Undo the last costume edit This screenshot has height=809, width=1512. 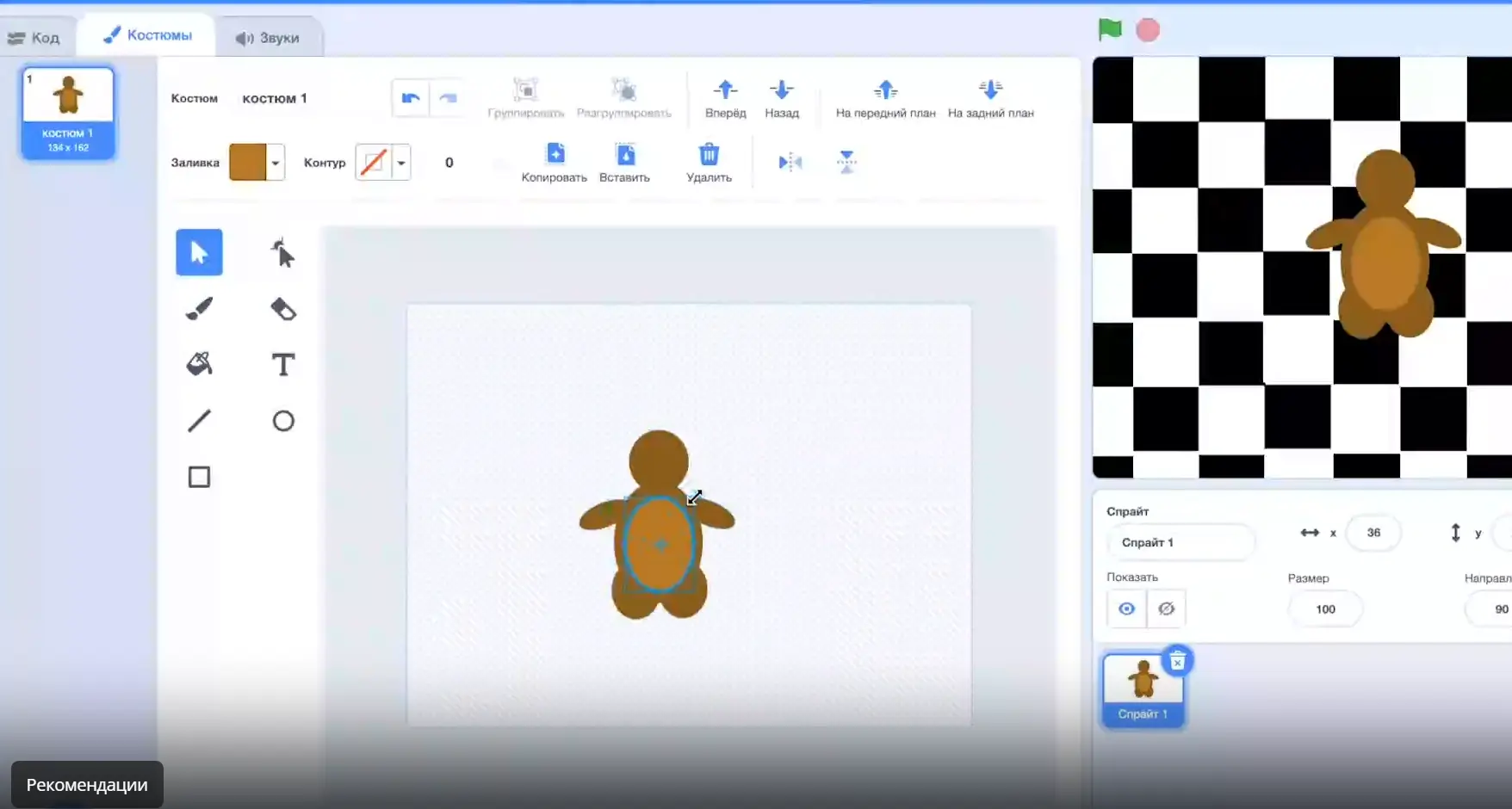(411, 98)
